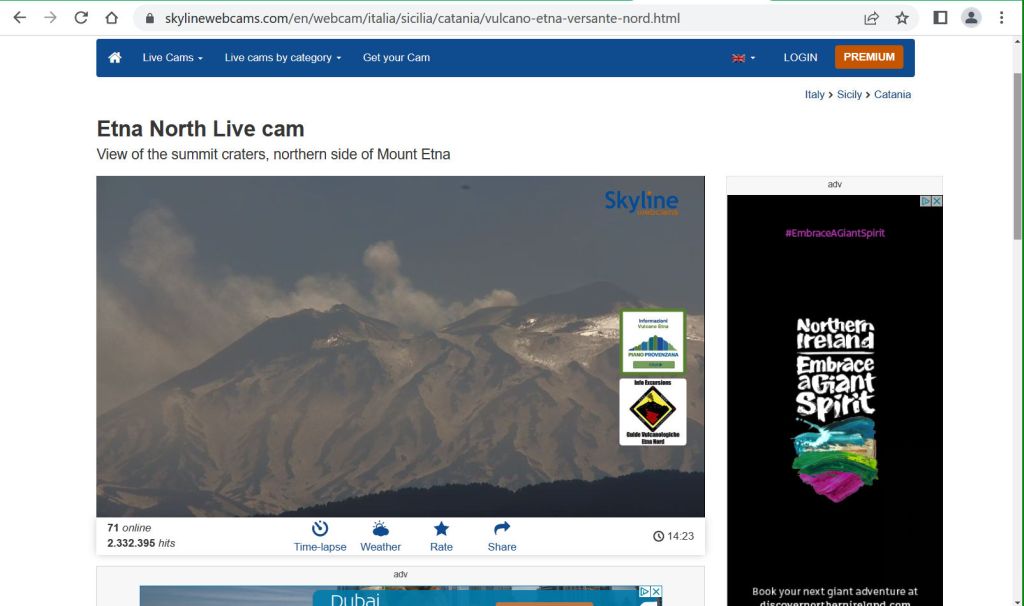Follow the Sicily breadcrumb link
This screenshot has height=606, width=1024.
849,95
